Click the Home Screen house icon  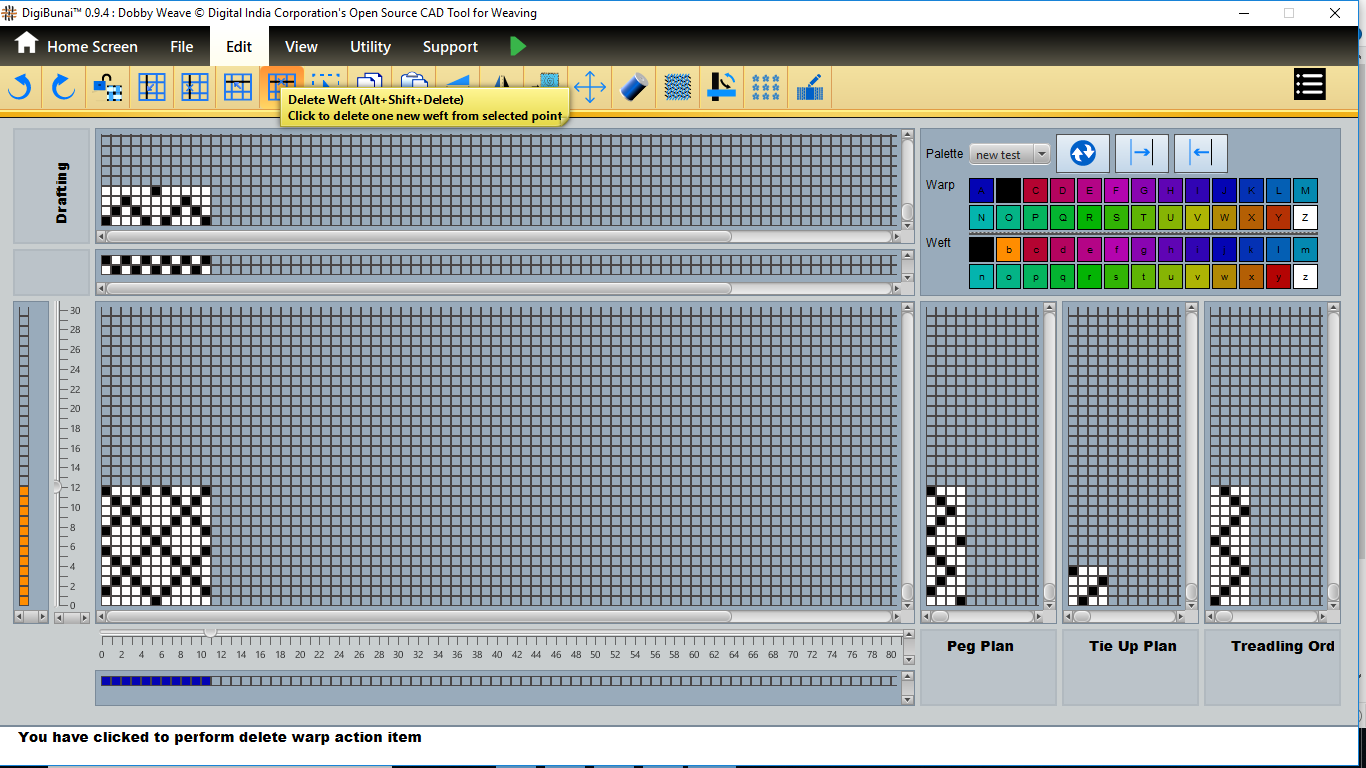[x=26, y=44]
